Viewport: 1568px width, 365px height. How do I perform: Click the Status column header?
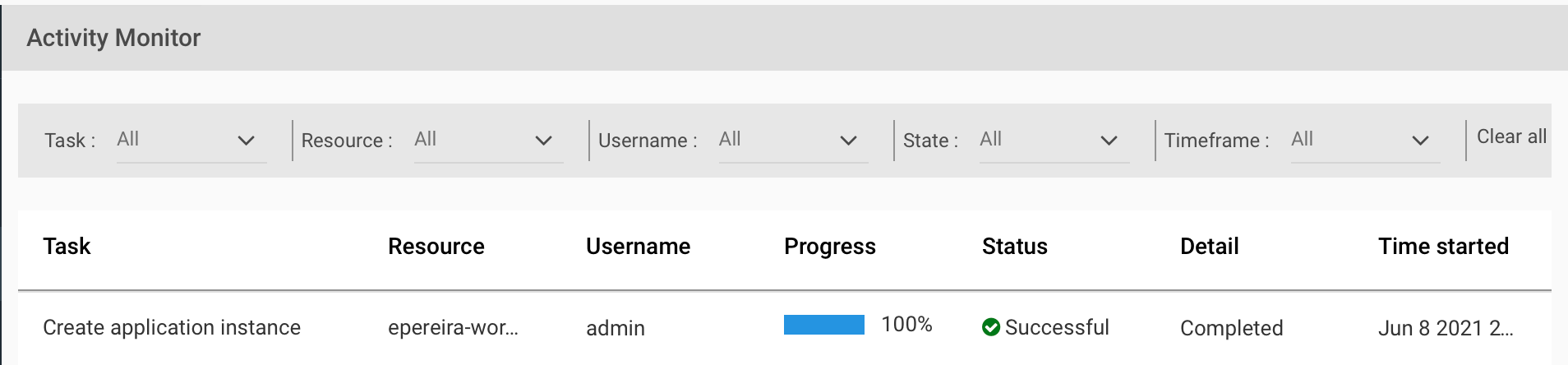pyautogui.click(x=1015, y=246)
